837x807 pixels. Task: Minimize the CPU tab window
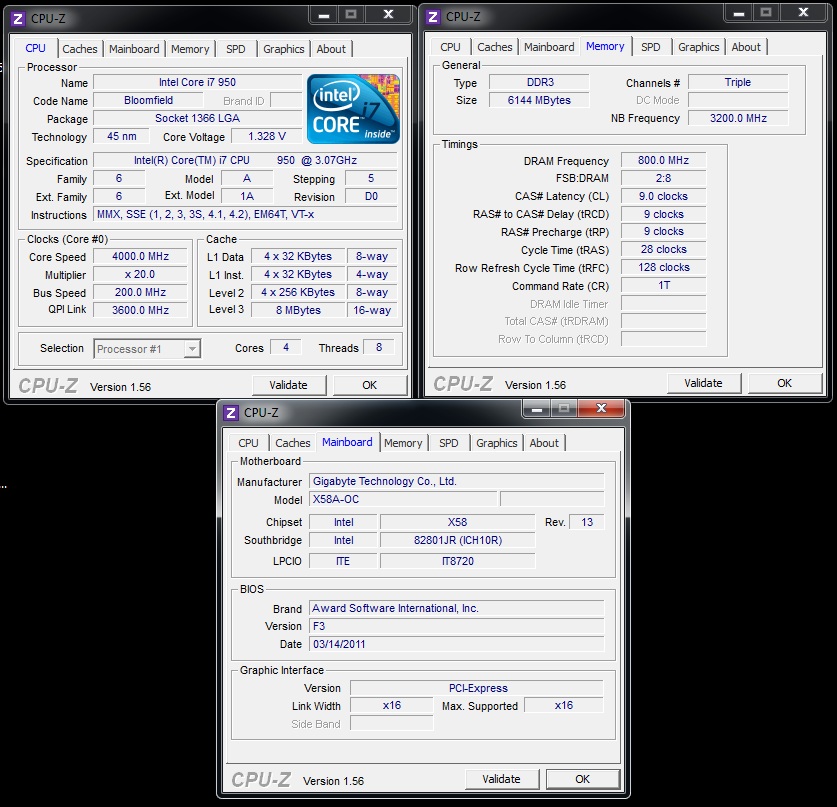tap(323, 15)
